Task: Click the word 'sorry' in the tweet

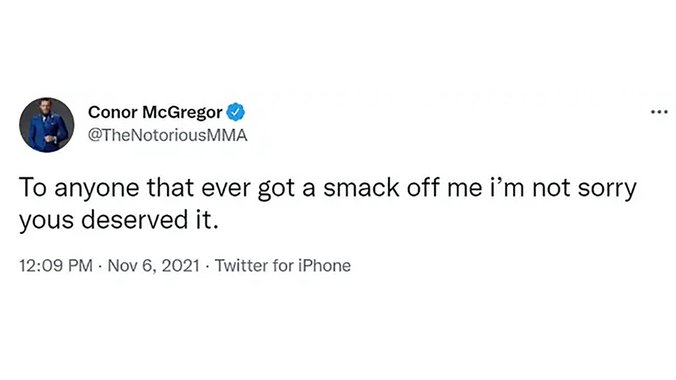Action: coord(607,190)
